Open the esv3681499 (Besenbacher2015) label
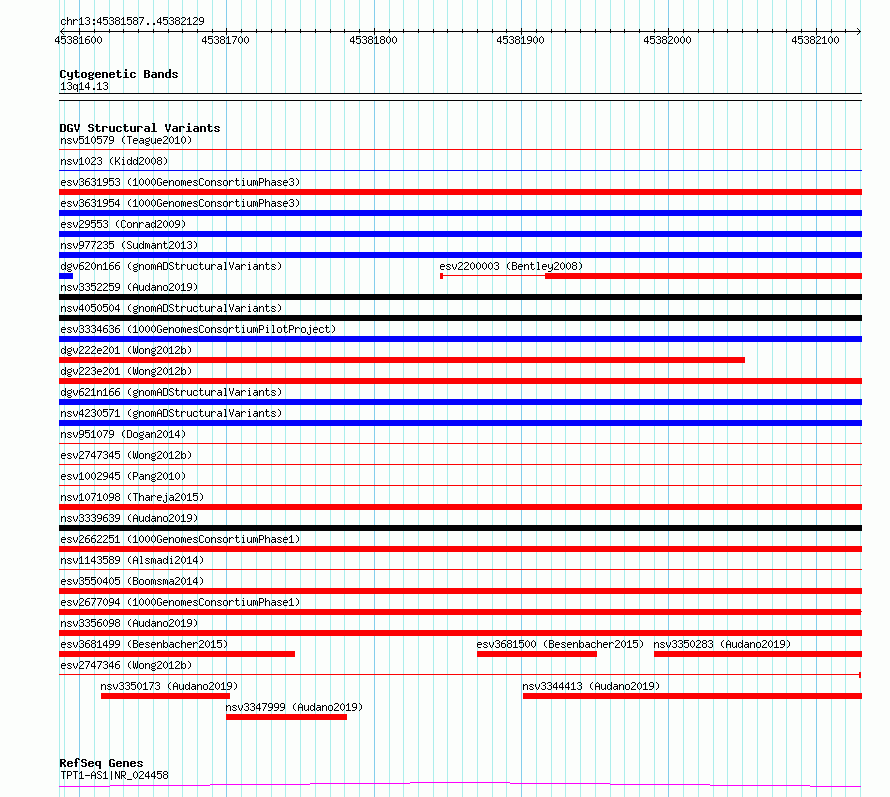Screen dimensions: 890x797 (x=144, y=644)
